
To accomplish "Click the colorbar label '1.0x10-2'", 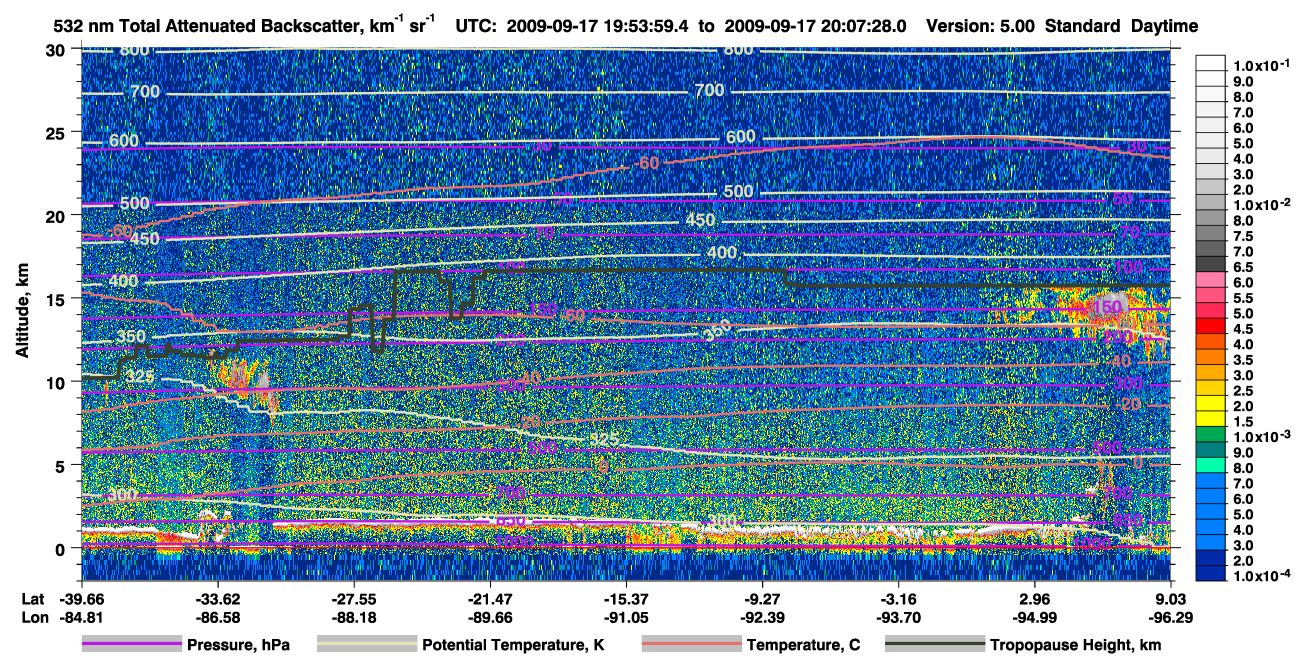I will [x=1264, y=204].
